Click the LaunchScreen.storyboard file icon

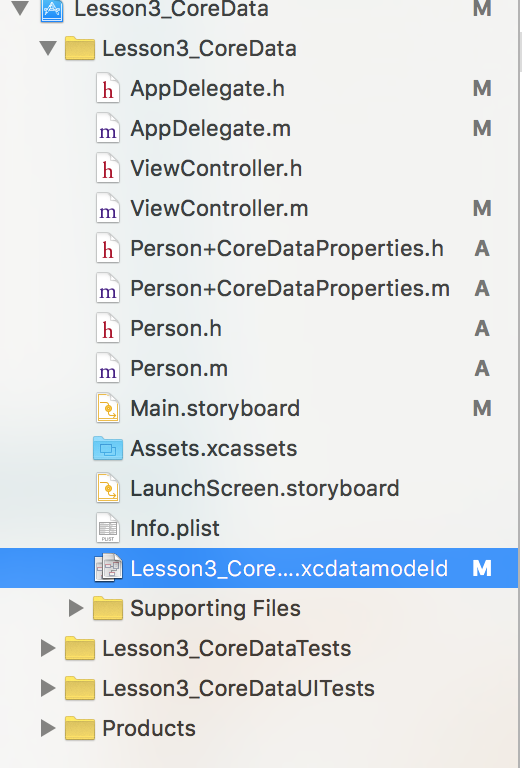coord(108,488)
